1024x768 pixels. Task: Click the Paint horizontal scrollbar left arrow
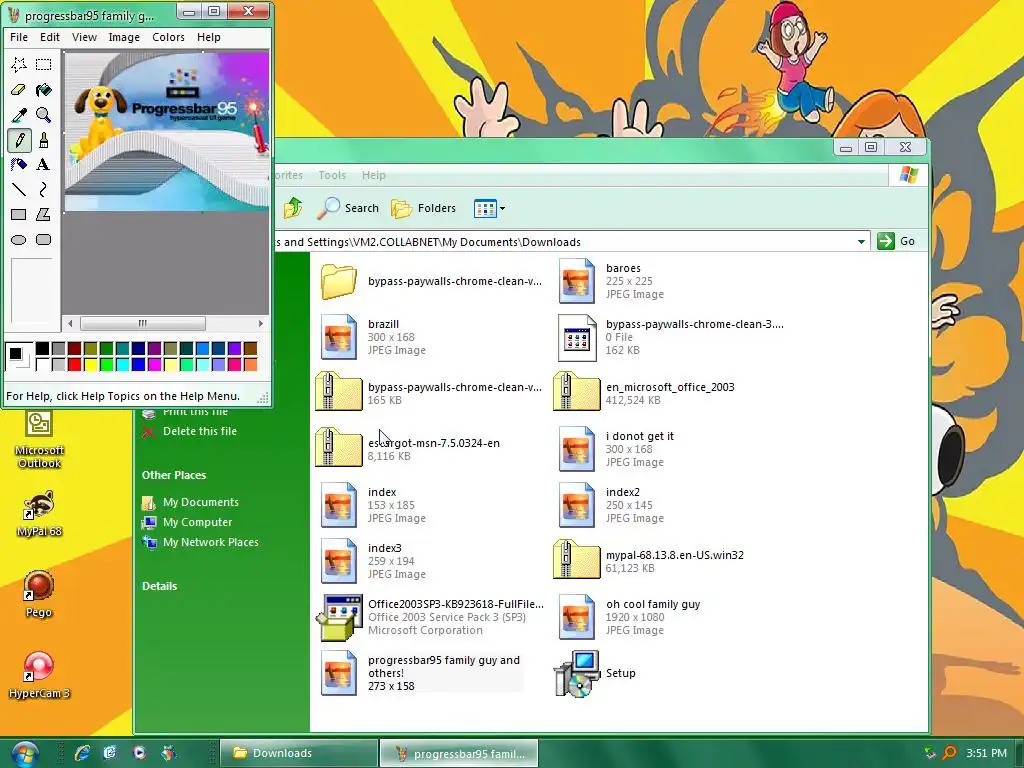click(x=71, y=323)
